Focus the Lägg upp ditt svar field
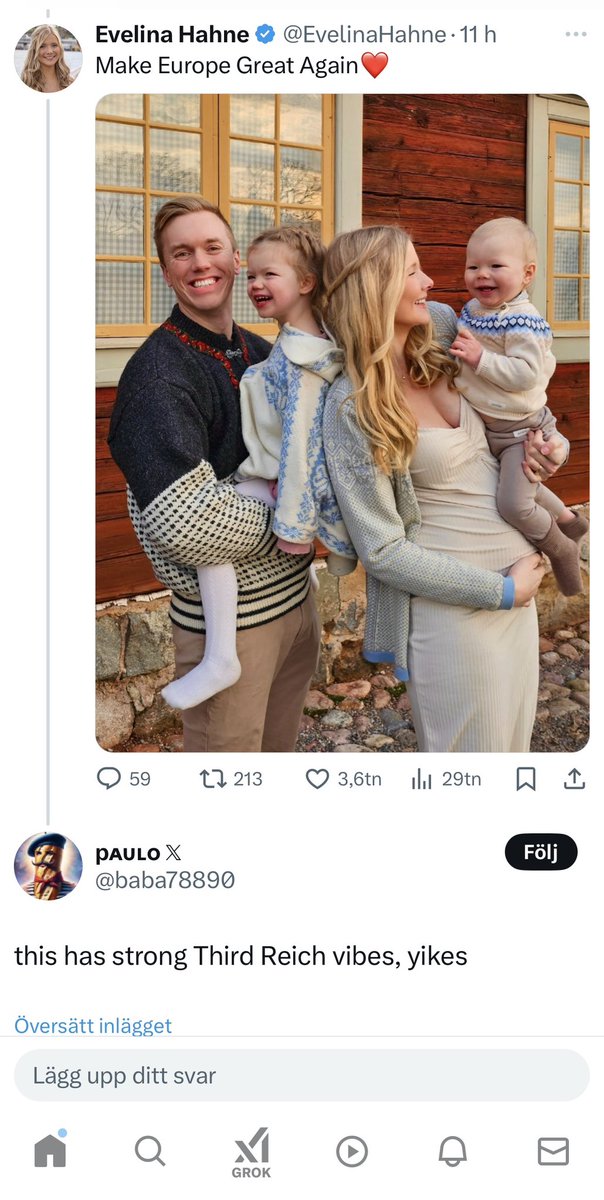The width and height of the screenshot is (604, 1200). coord(302,1076)
